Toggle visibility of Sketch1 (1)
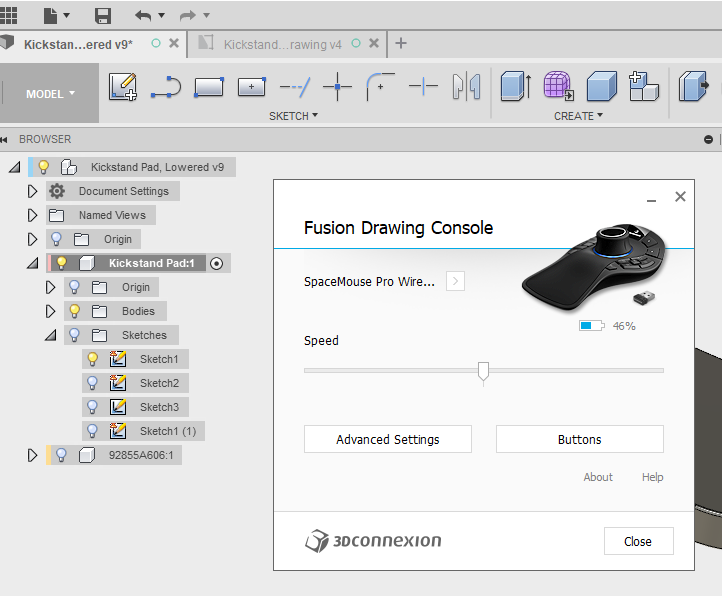This screenshot has height=596, width=722. 93,431
